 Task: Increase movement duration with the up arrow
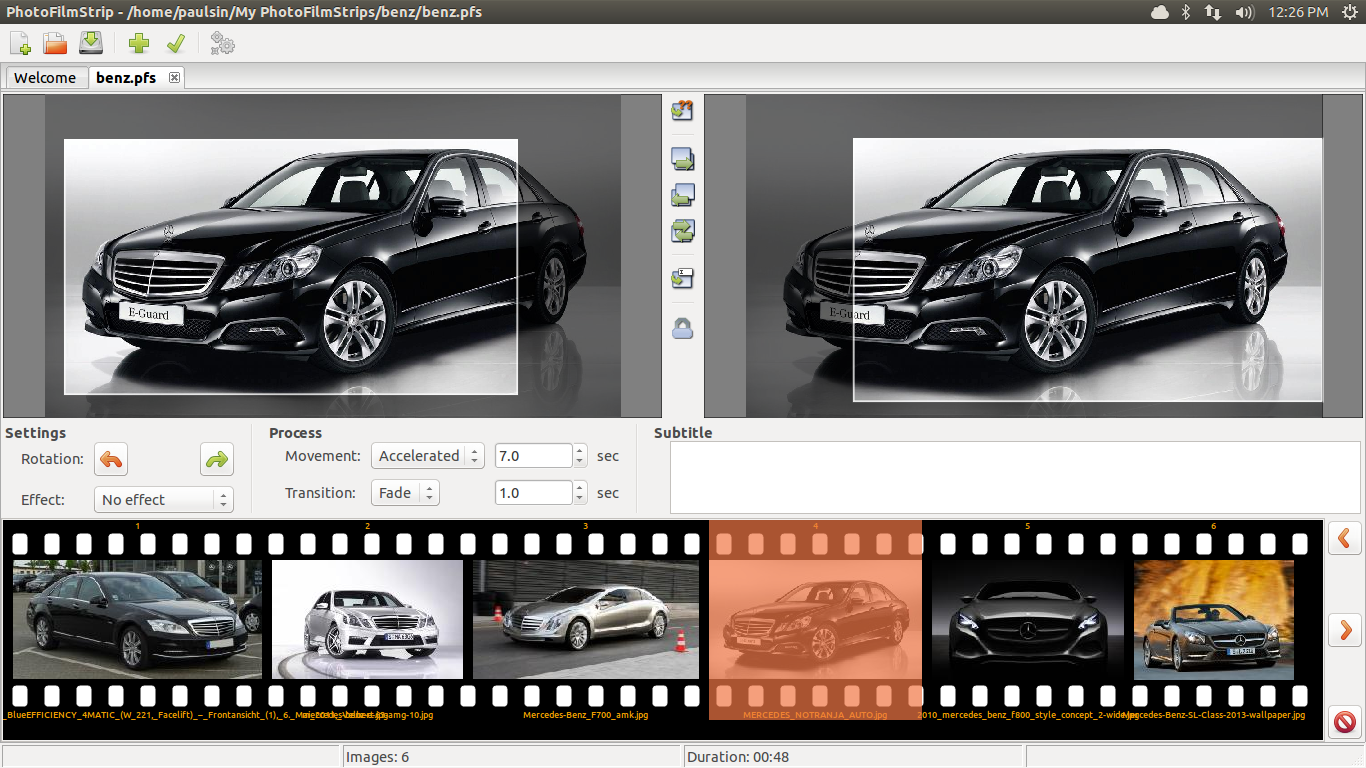(x=580, y=450)
